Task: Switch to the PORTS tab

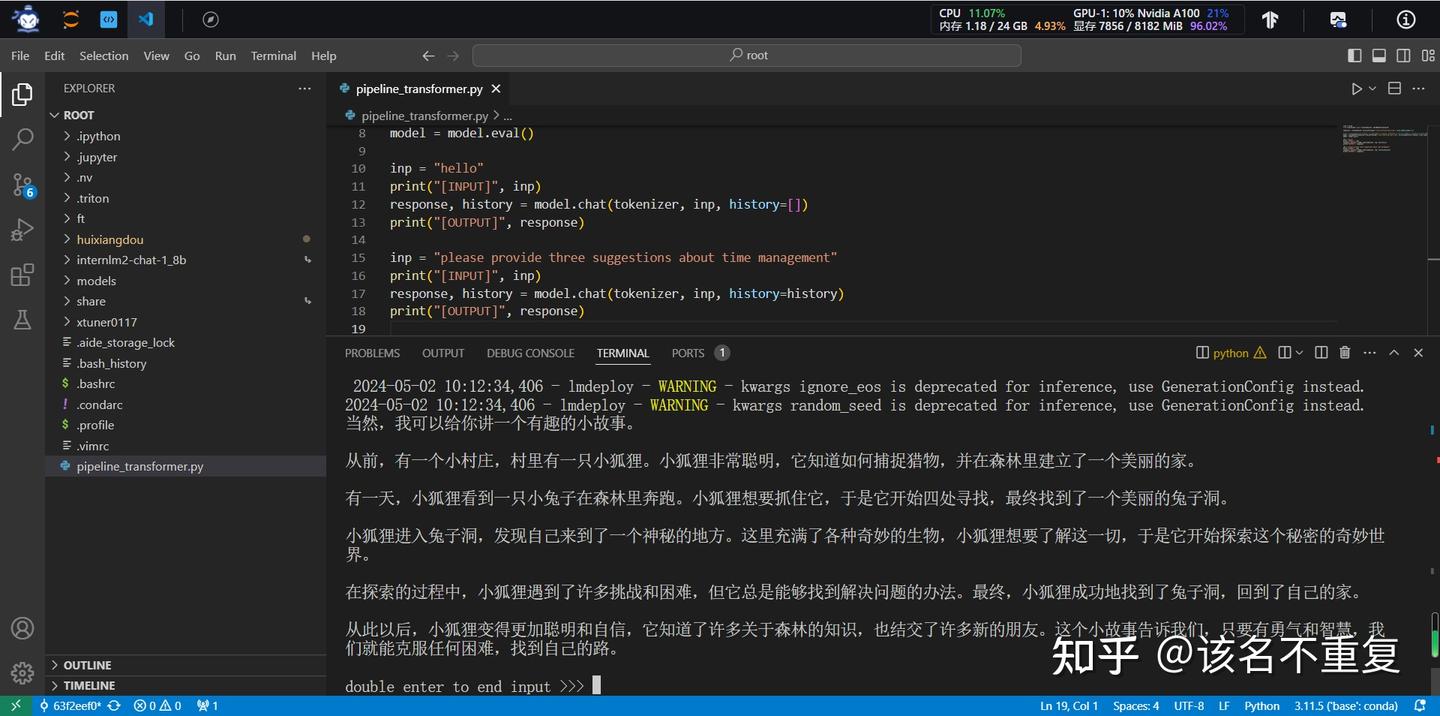Action: (x=687, y=352)
